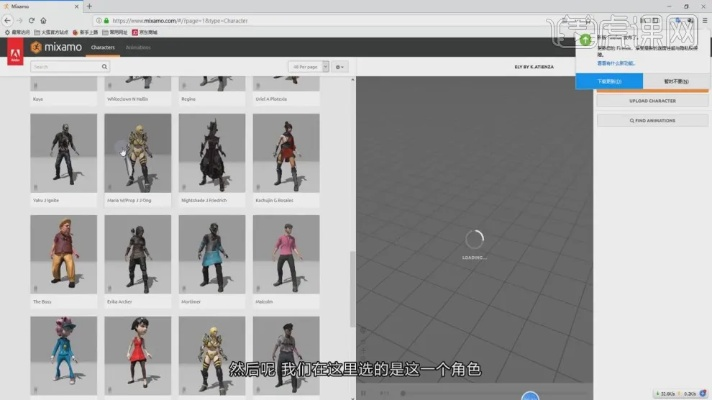Click the site information icon in address bar

coord(99,20)
